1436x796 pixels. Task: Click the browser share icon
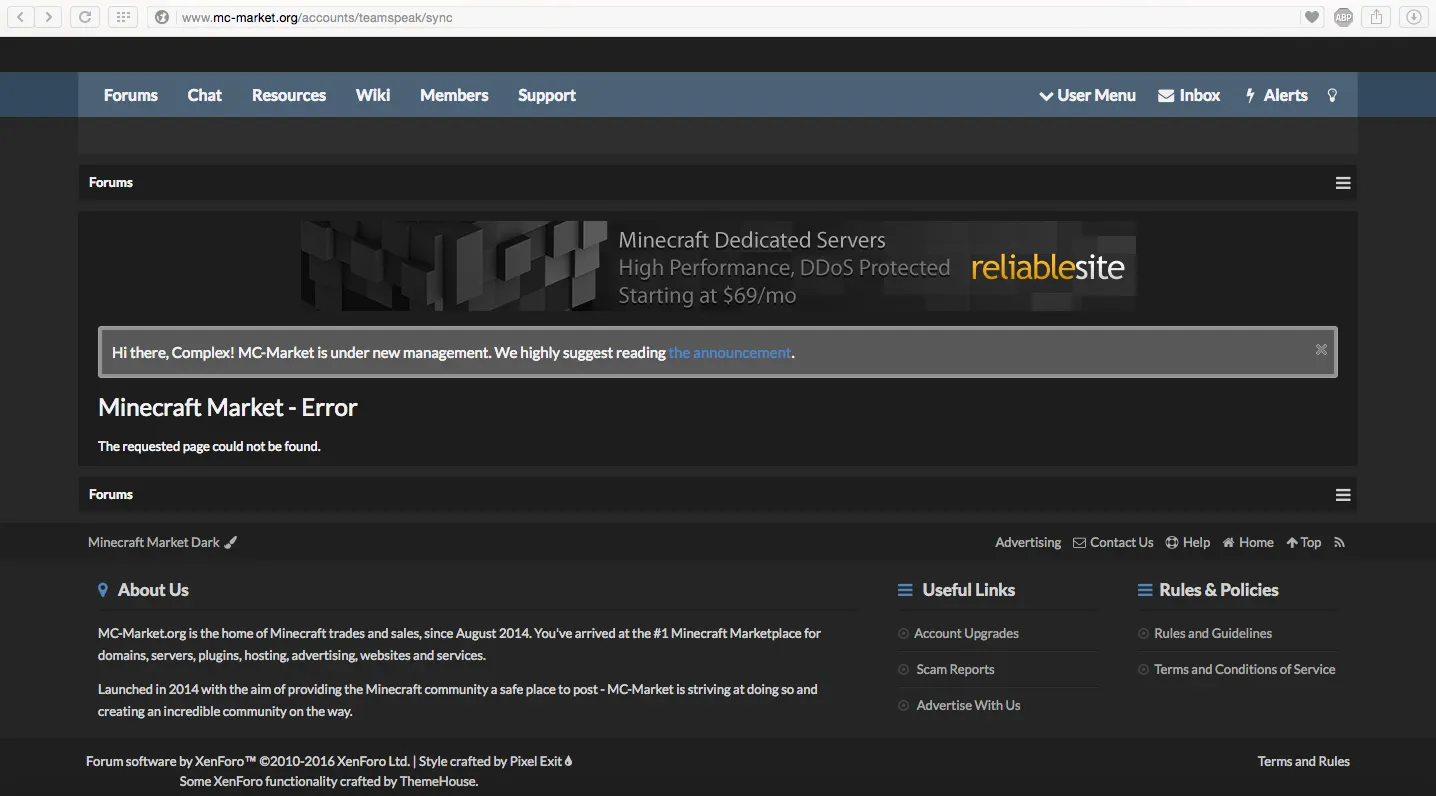coord(1377,17)
